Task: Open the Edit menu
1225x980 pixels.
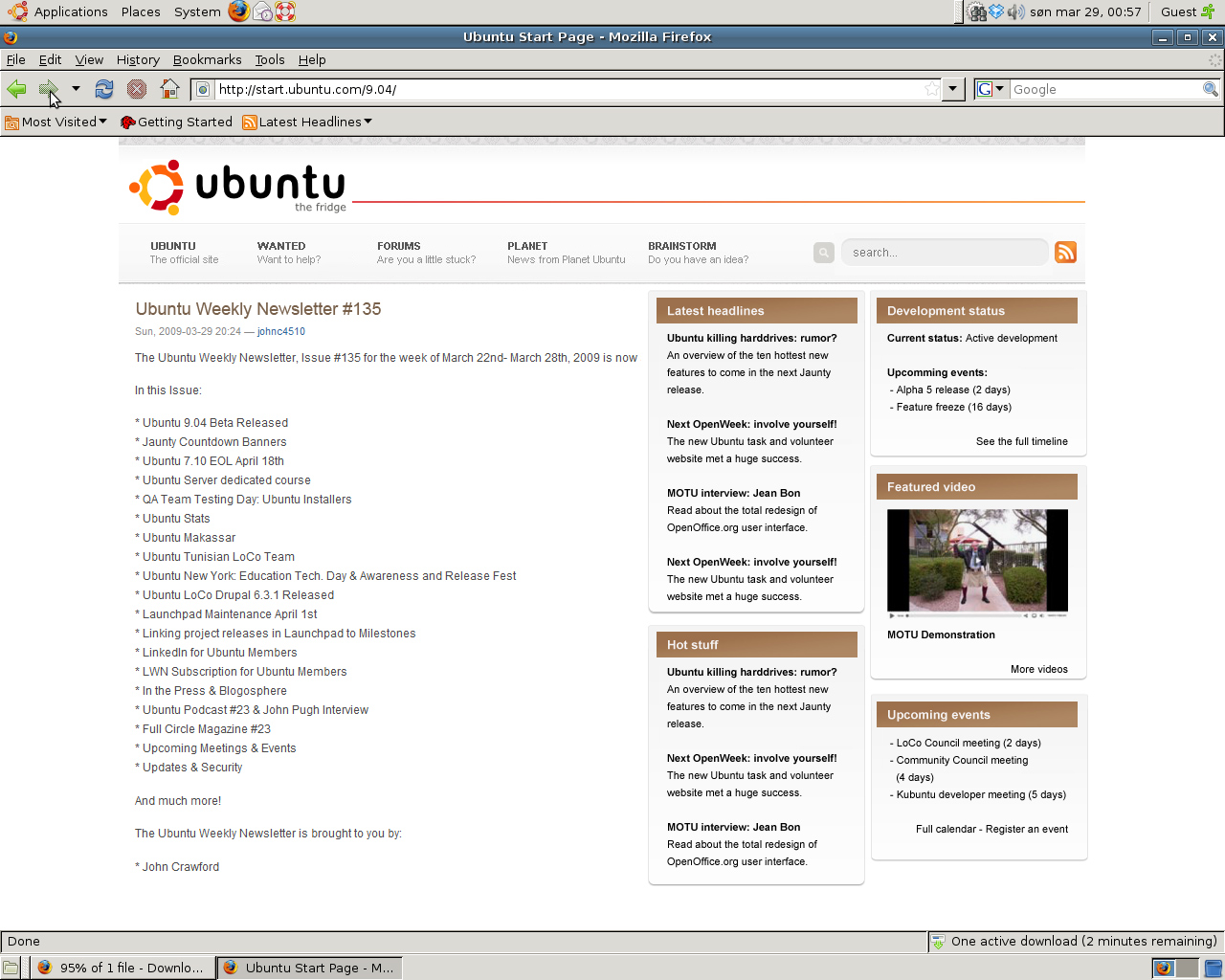Action: (x=50, y=59)
